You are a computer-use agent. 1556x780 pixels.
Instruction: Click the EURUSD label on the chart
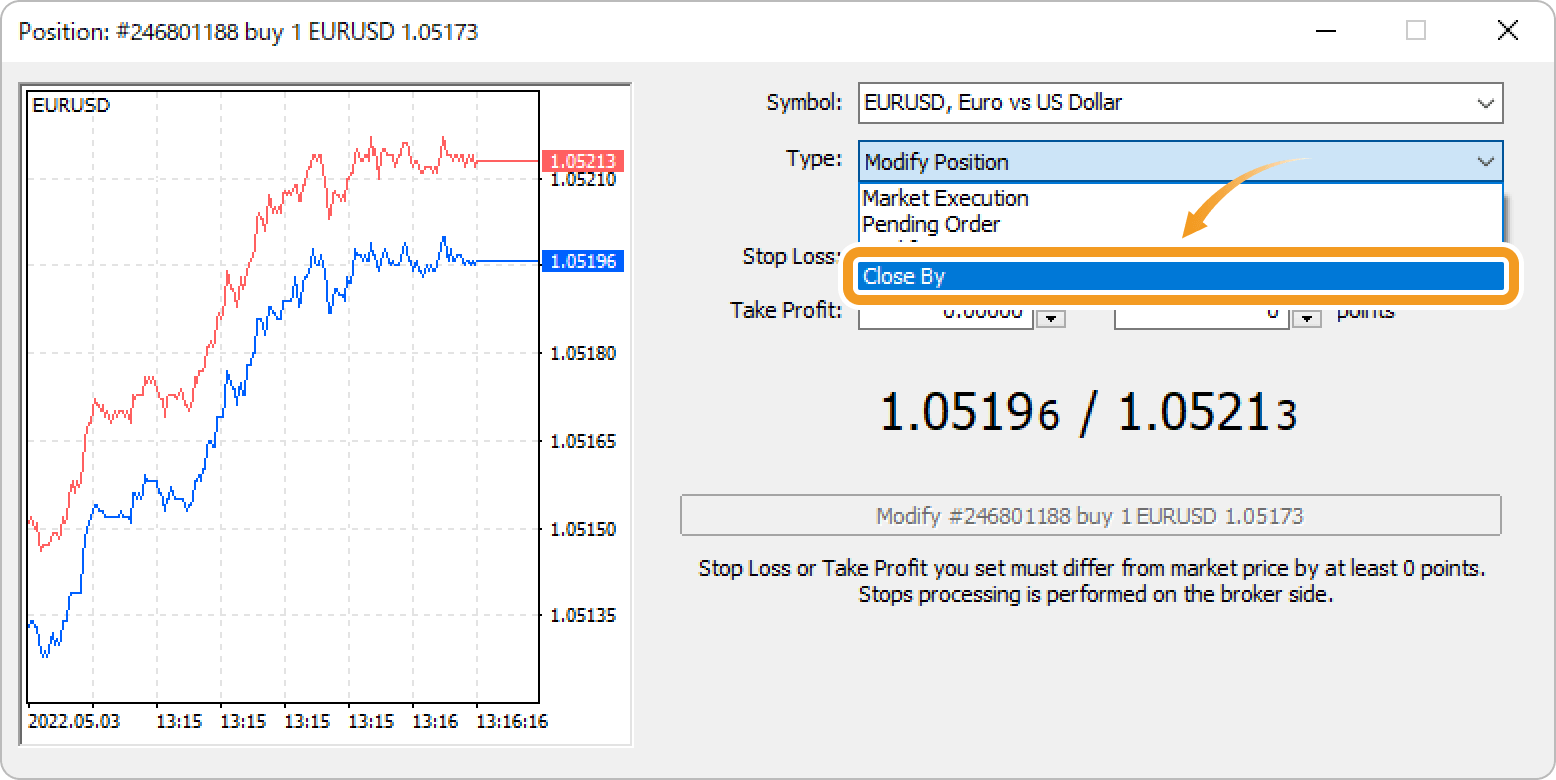coord(71,105)
